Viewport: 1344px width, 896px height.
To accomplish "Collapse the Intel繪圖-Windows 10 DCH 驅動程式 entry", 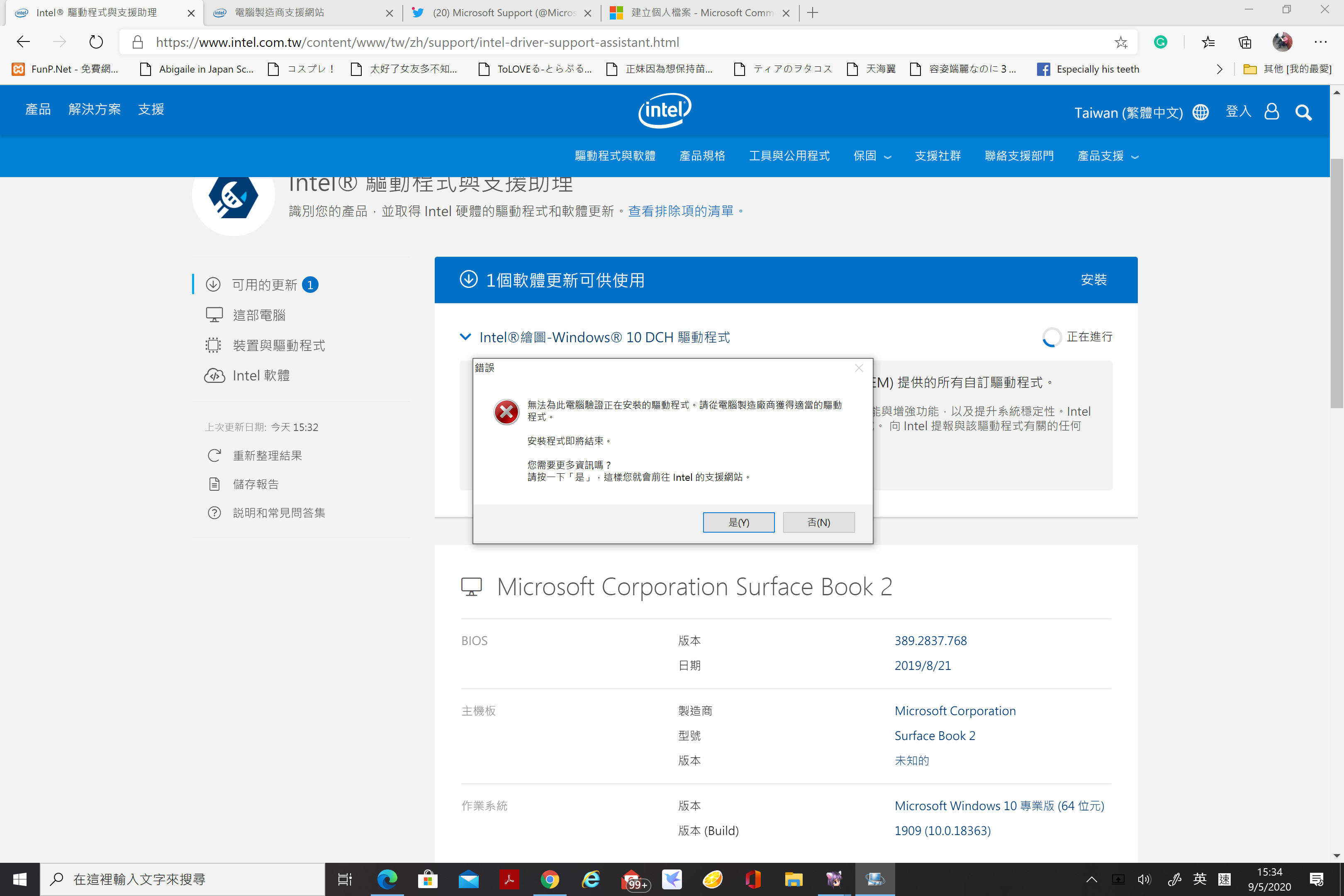I will click(x=465, y=337).
